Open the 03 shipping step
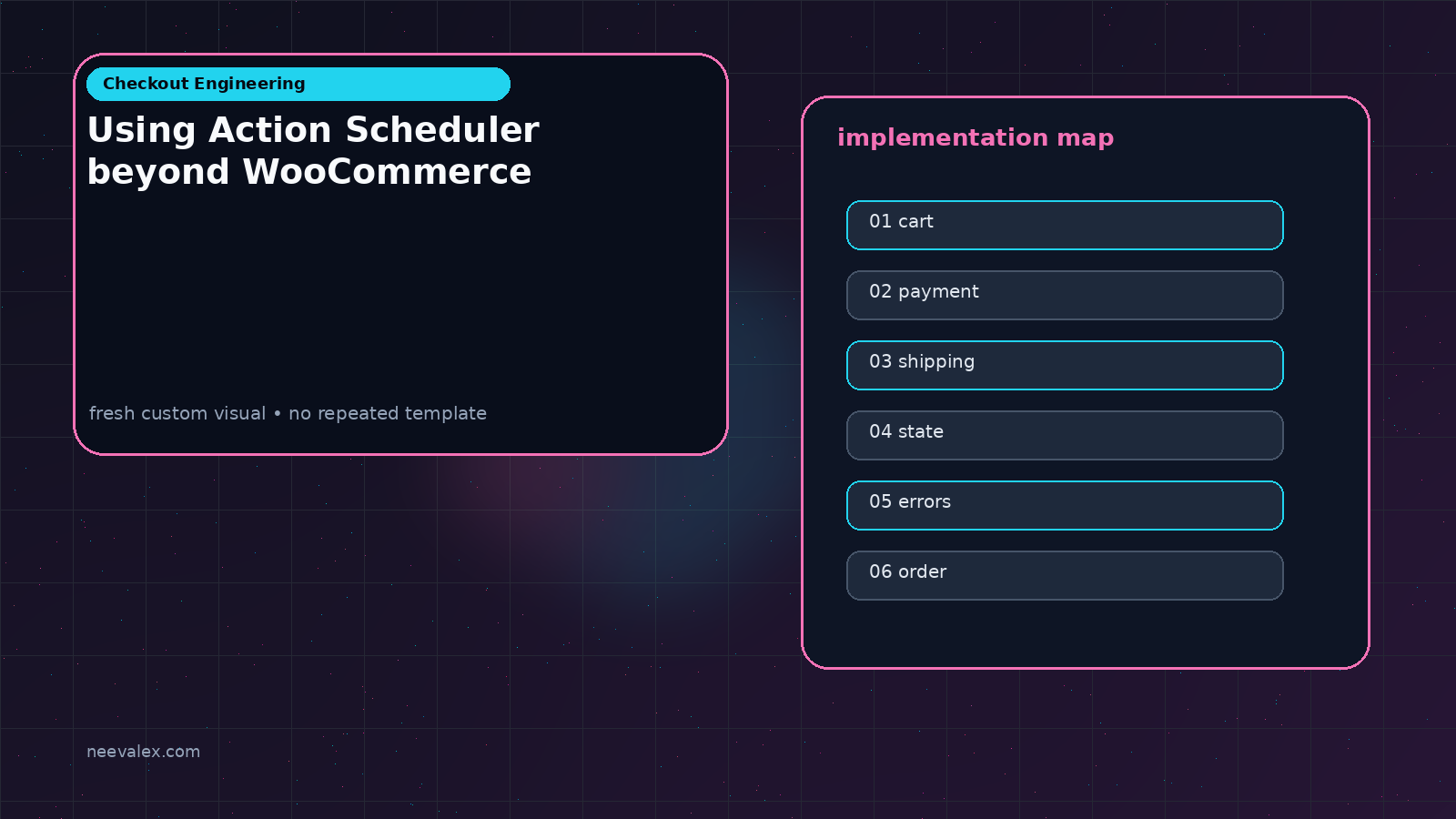This screenshot has width=1456, height=819. 1065,365
